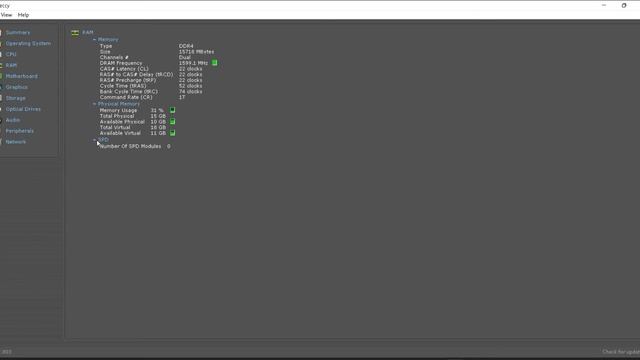Click the Bank Cycle Time (tRC) label
The image size is (640, 360).
coord(129,92)
